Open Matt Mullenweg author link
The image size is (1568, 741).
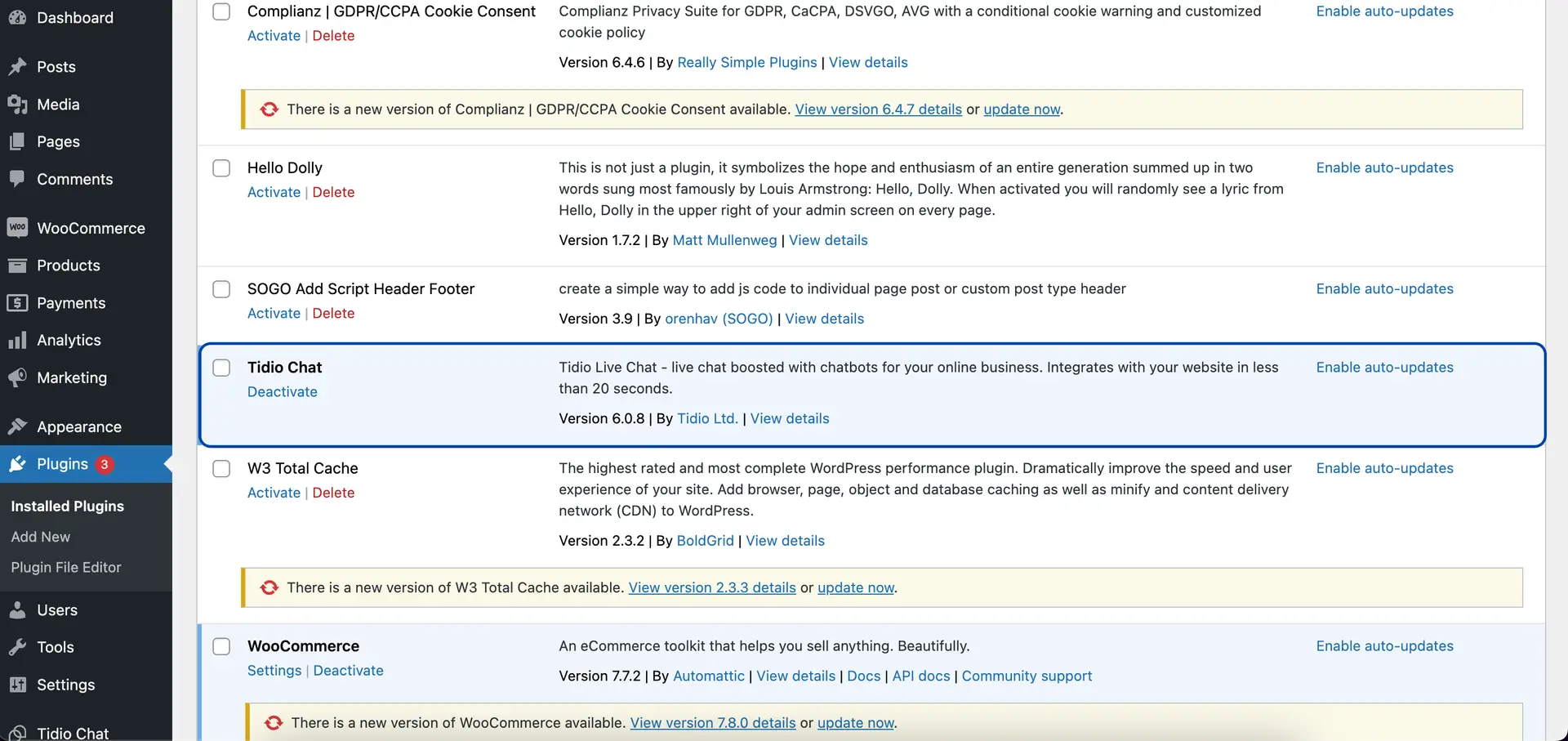pyautogui.click(x=724, y=240)
